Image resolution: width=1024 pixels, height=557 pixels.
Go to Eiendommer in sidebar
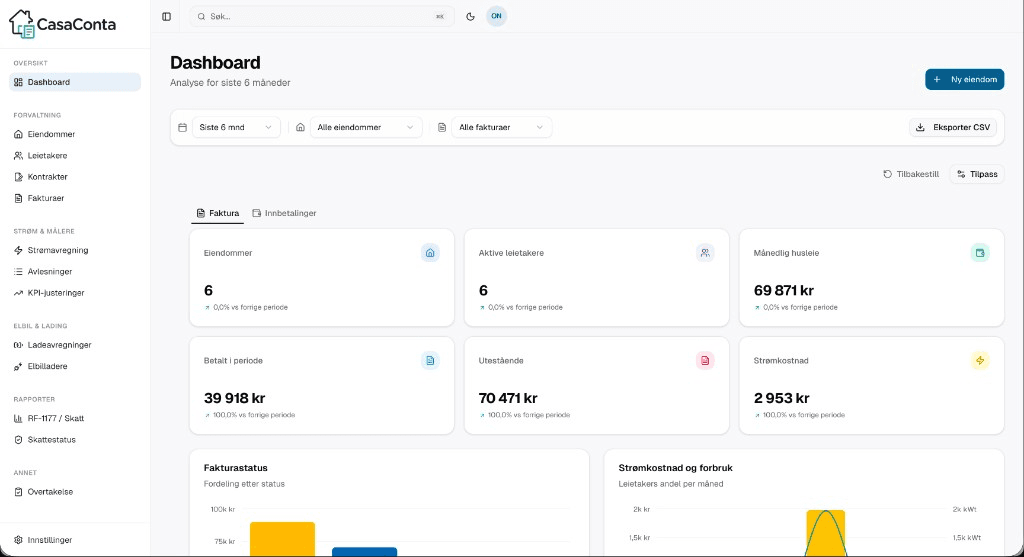(x=75, y=134)
